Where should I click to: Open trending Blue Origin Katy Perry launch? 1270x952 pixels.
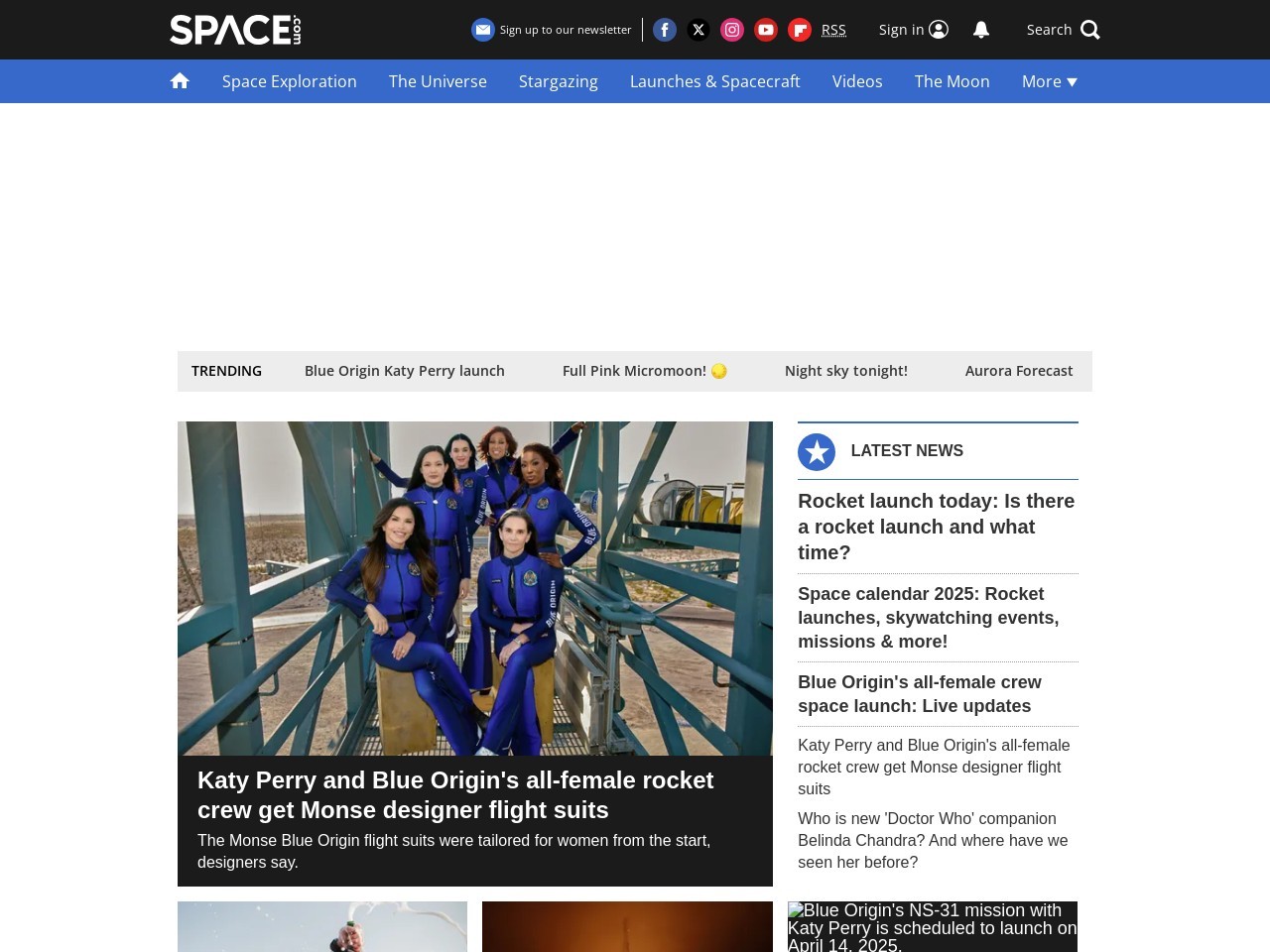405,371
